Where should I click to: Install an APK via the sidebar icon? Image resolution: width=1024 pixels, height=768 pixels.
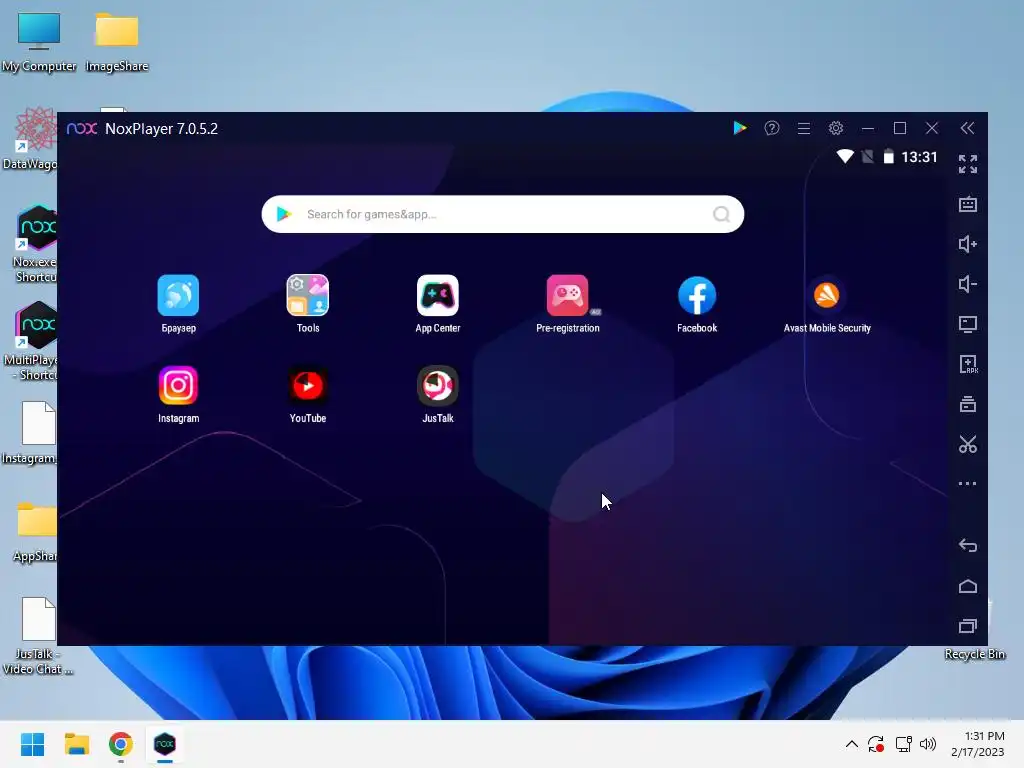pos(968,364)
